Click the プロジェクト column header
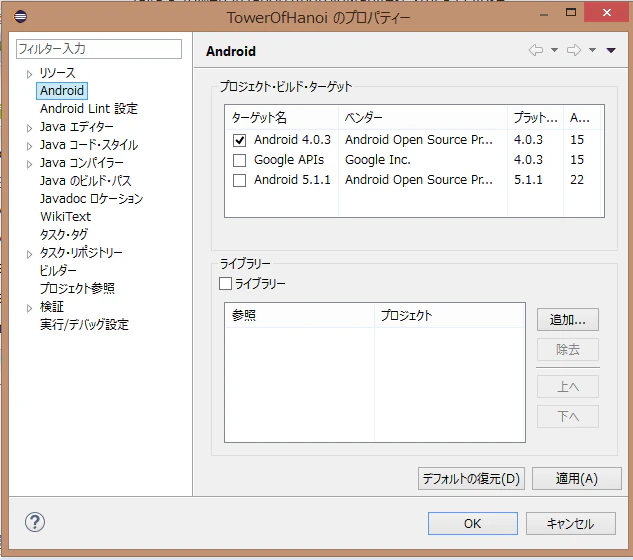The image size is (633, 560). pyautogui.click(x=450, y=315)
